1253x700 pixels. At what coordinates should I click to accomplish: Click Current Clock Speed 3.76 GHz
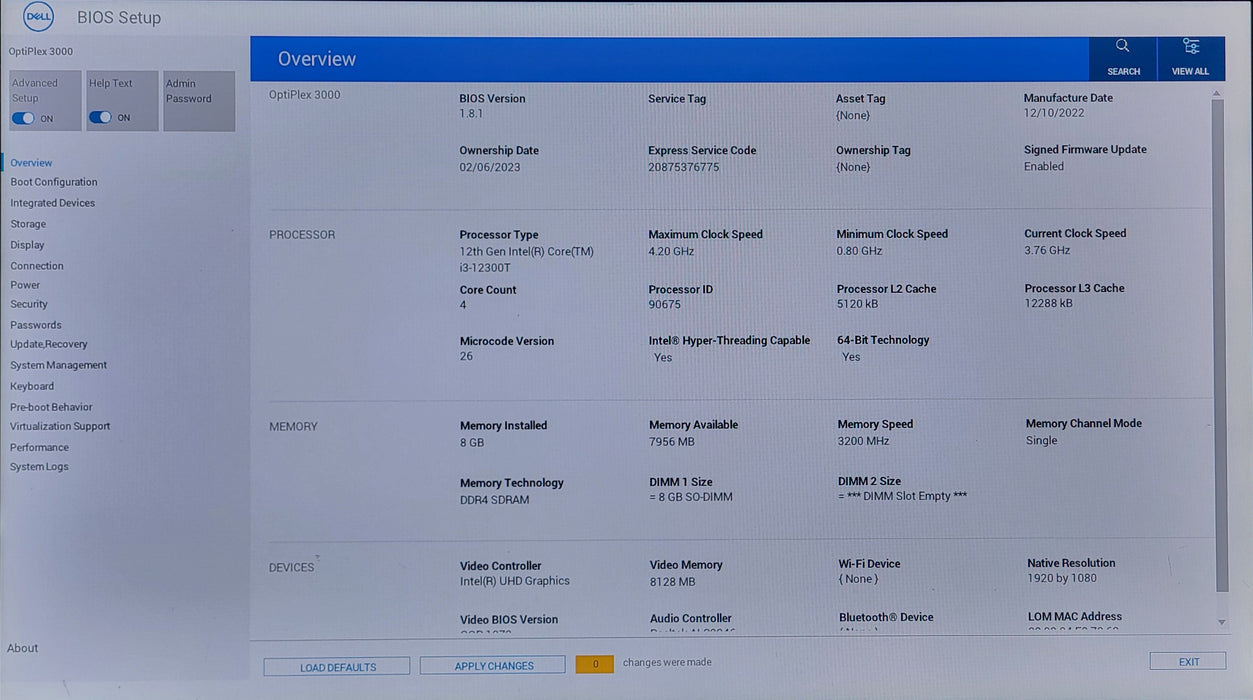click(1047, 250)
